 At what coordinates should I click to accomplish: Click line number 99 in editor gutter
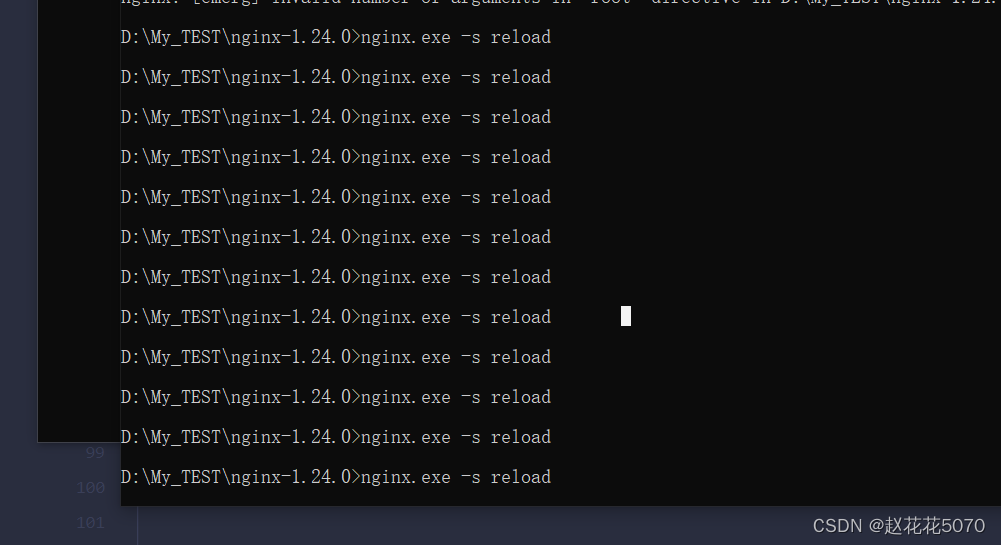(94, 452)
